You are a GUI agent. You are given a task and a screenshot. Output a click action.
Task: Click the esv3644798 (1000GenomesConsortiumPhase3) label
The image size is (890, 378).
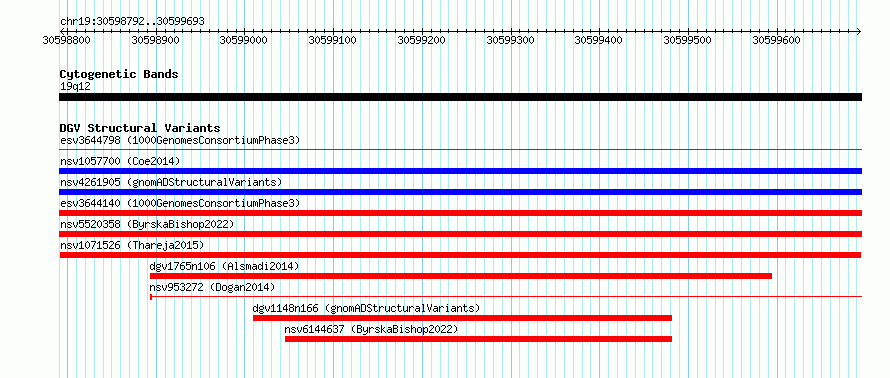180,140
